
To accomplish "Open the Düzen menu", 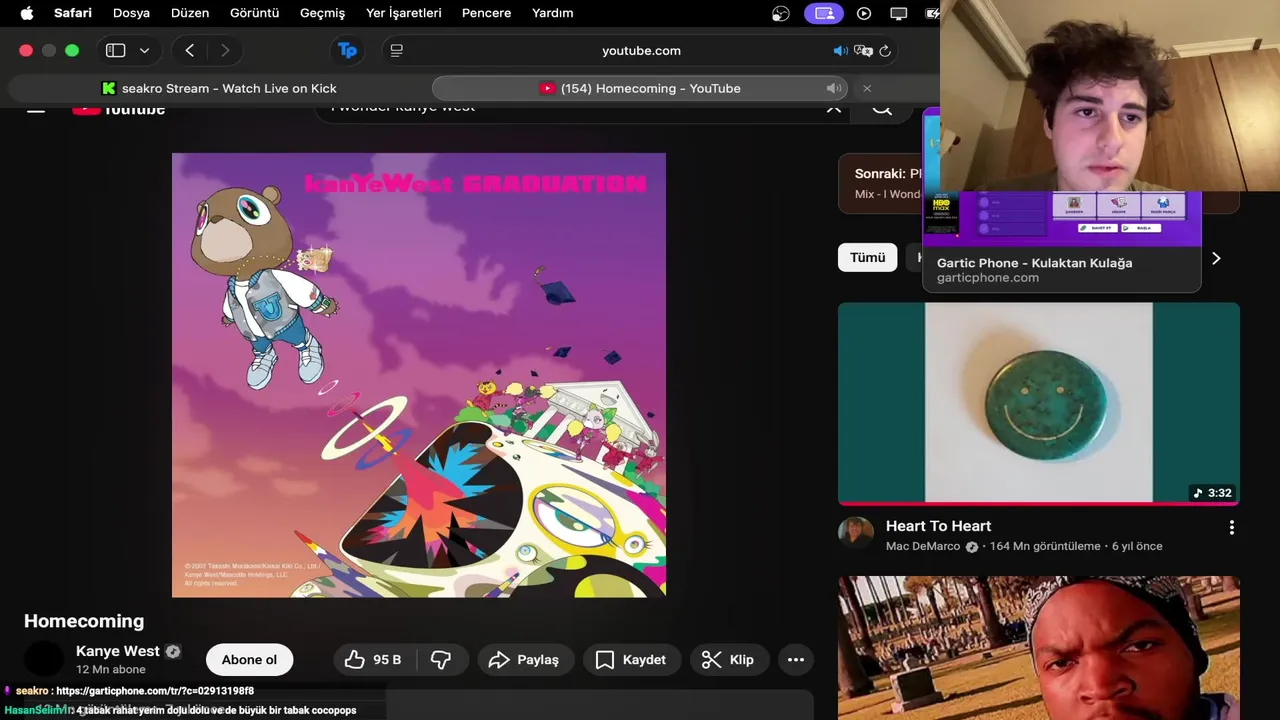I will (x=190, y=13).
